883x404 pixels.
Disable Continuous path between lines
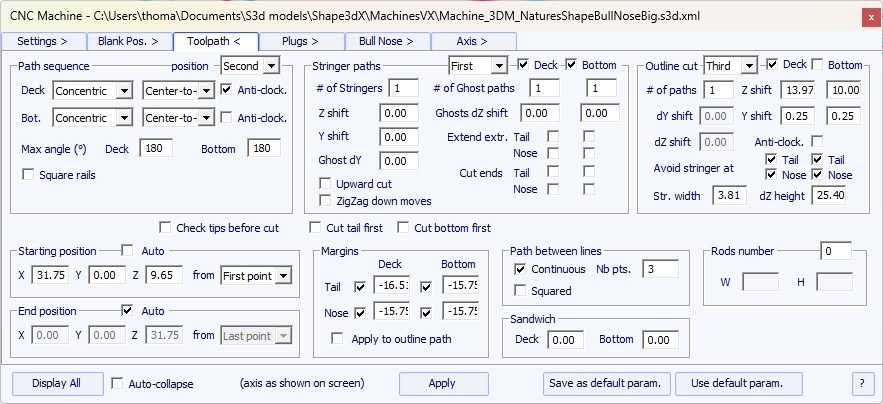point(520,270)
